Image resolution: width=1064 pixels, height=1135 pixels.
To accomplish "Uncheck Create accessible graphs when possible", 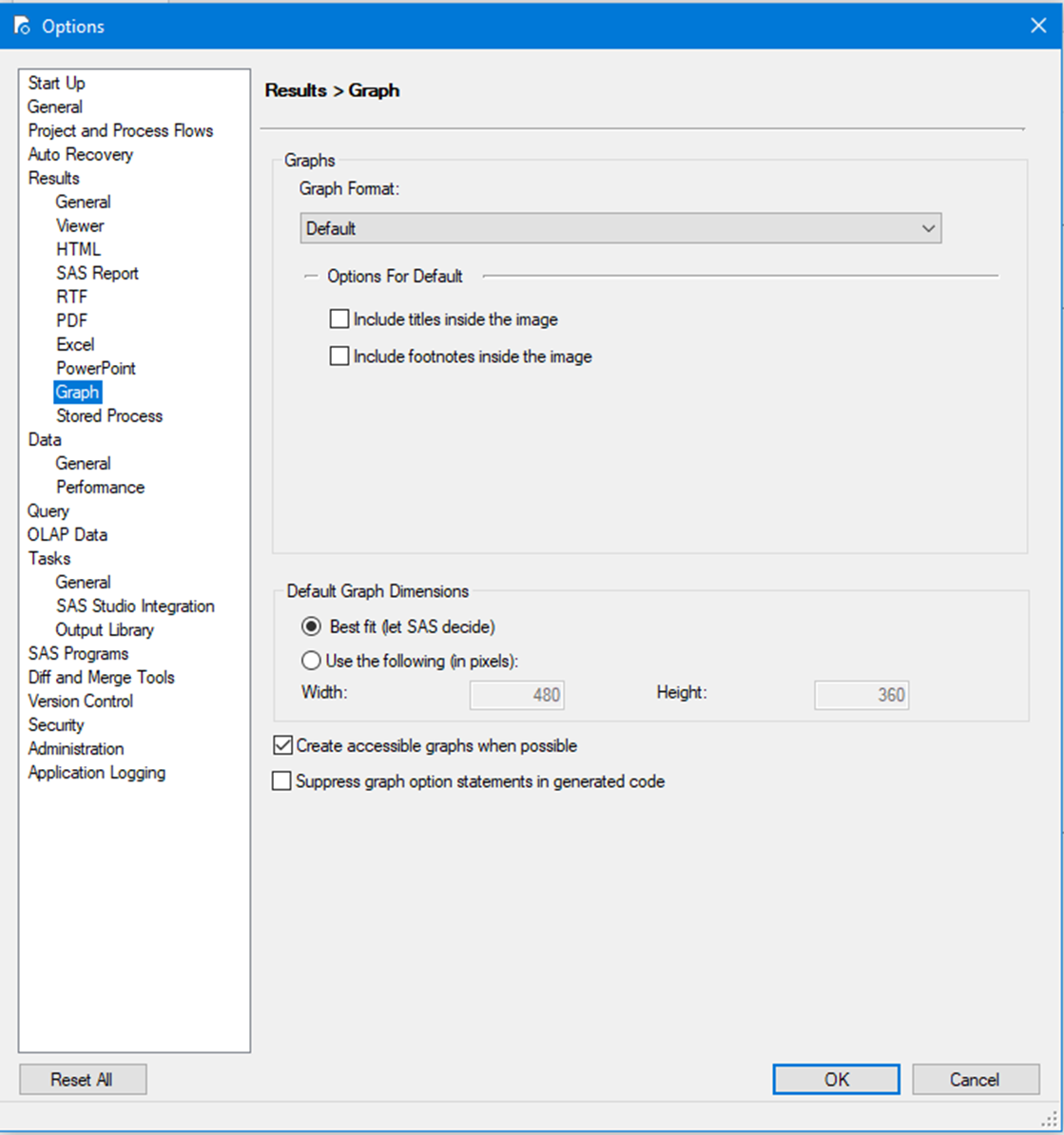I will click(282, 744).
